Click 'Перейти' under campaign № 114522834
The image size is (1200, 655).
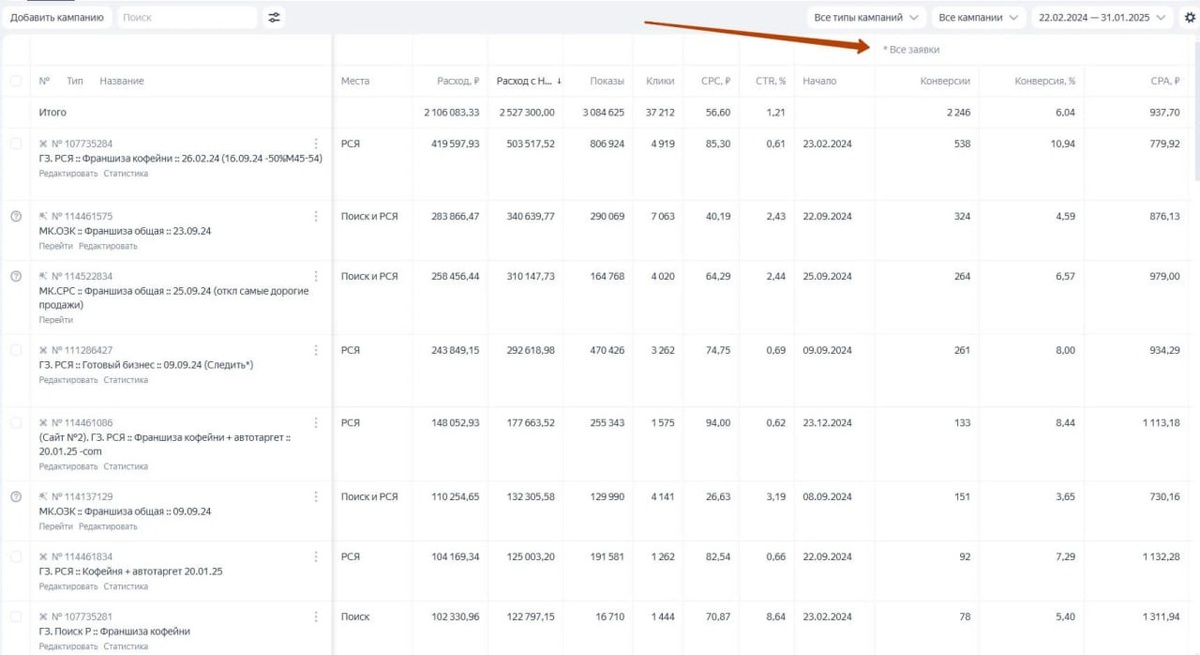[56, 320]
